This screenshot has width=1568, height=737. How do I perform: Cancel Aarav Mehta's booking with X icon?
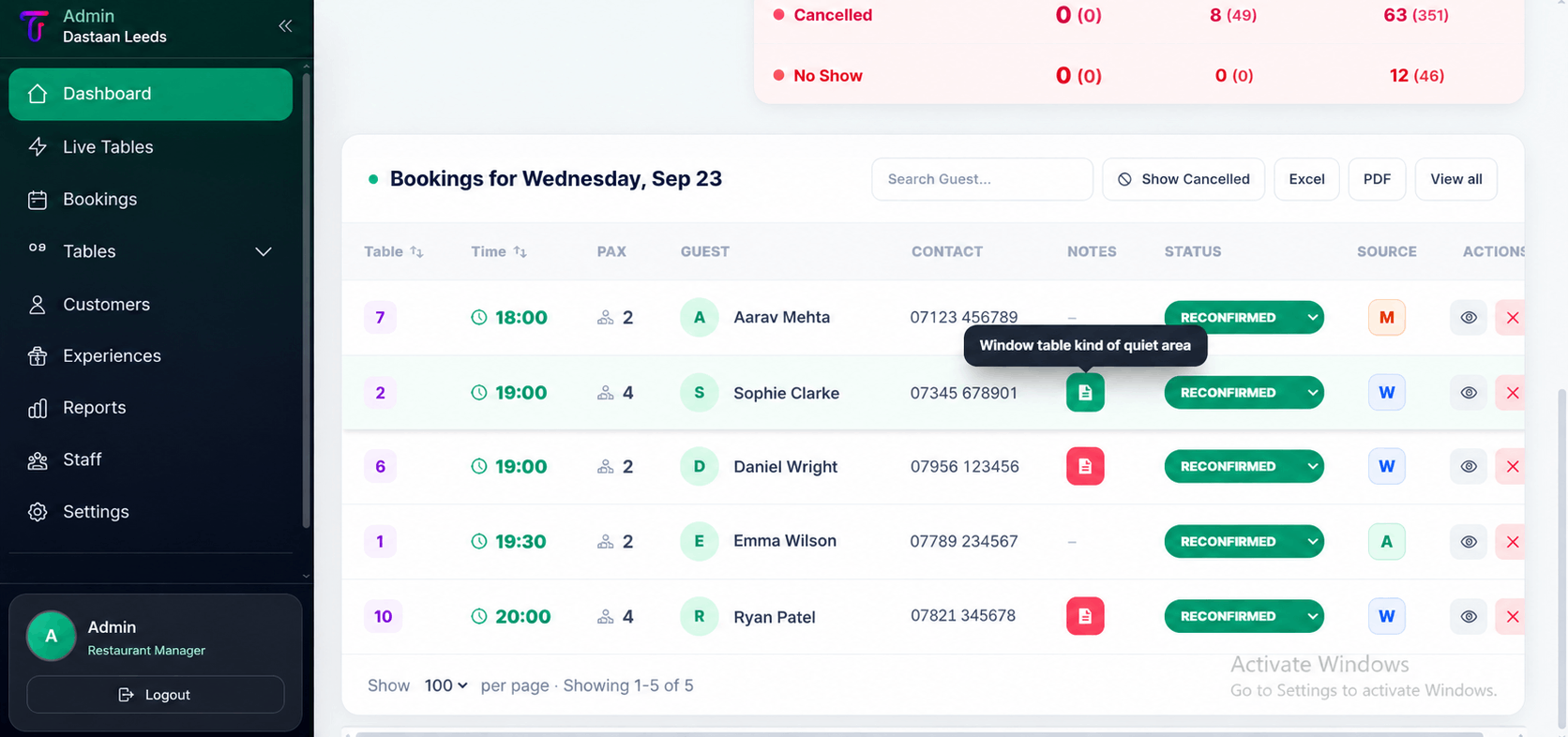tap(1511, 317)
